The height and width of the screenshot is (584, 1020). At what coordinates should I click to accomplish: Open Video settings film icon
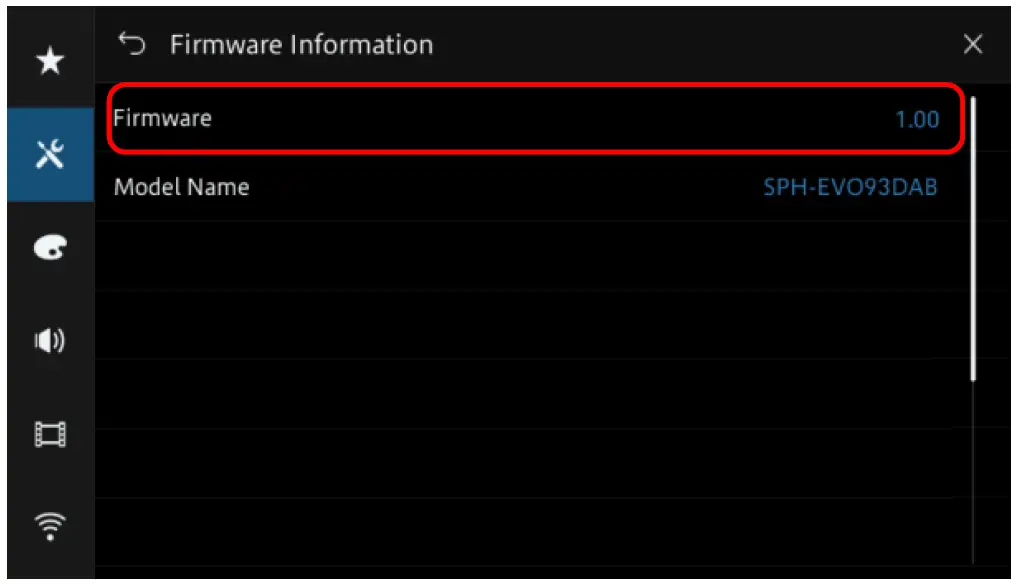50,434
